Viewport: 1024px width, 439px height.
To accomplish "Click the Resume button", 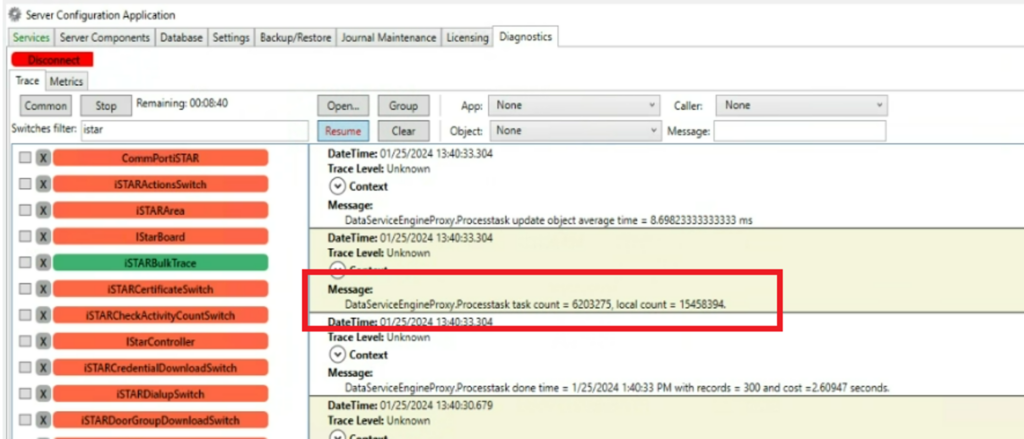I will coord(343,131).
